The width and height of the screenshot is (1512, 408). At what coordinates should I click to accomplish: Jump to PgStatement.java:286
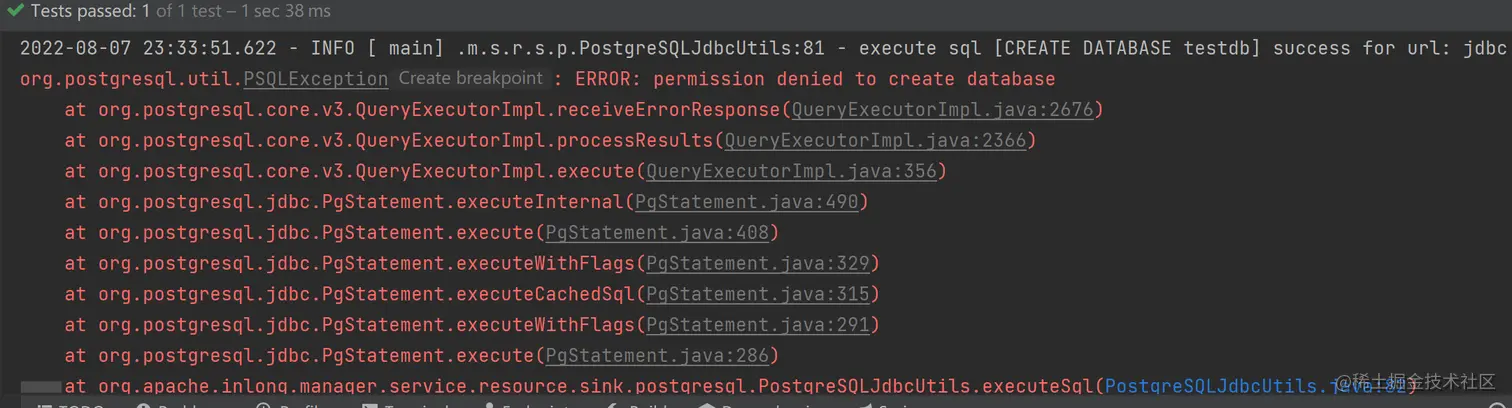pos(656,356)
